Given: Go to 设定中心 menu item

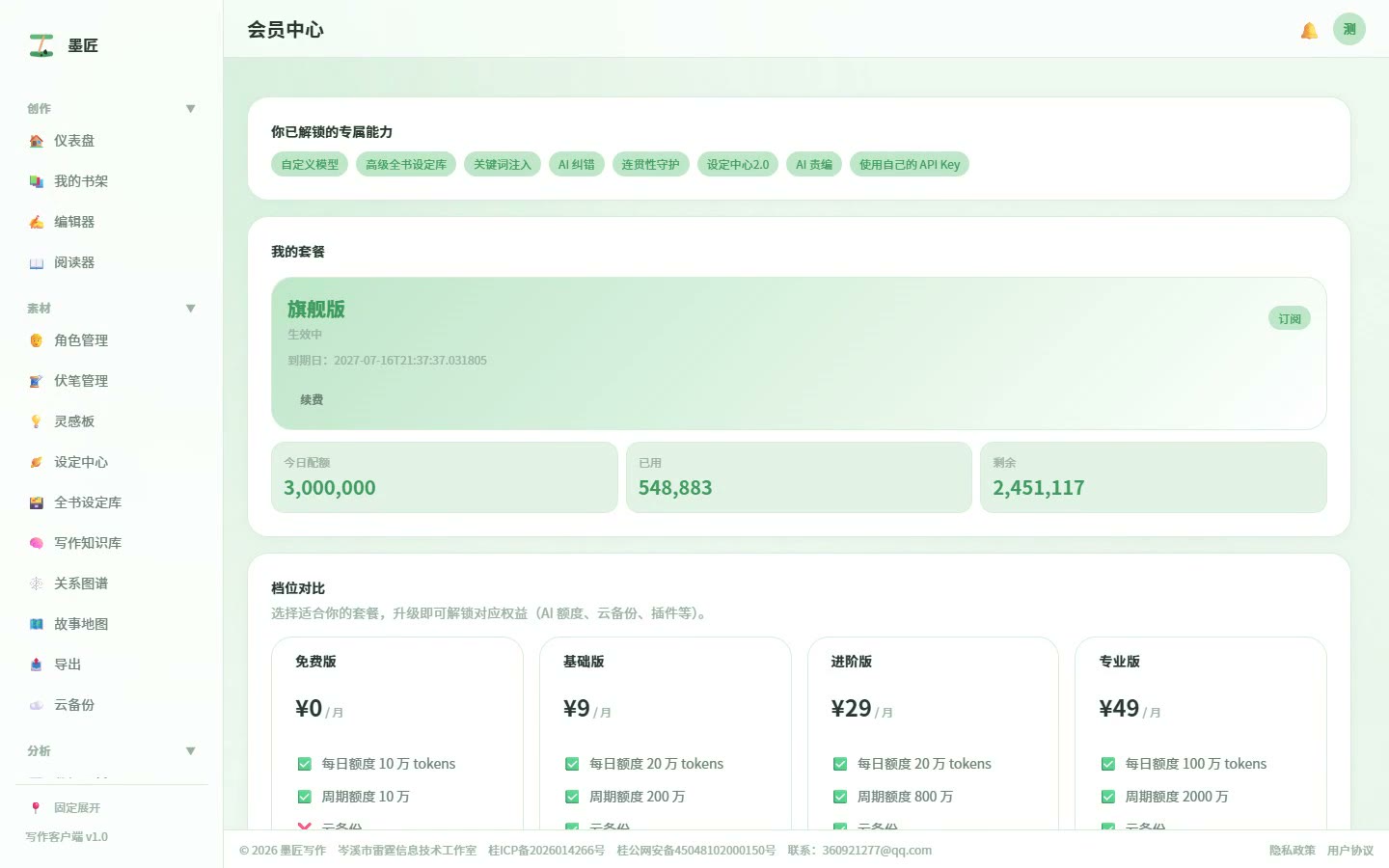Looking at the screenshot, I should 111,462.
